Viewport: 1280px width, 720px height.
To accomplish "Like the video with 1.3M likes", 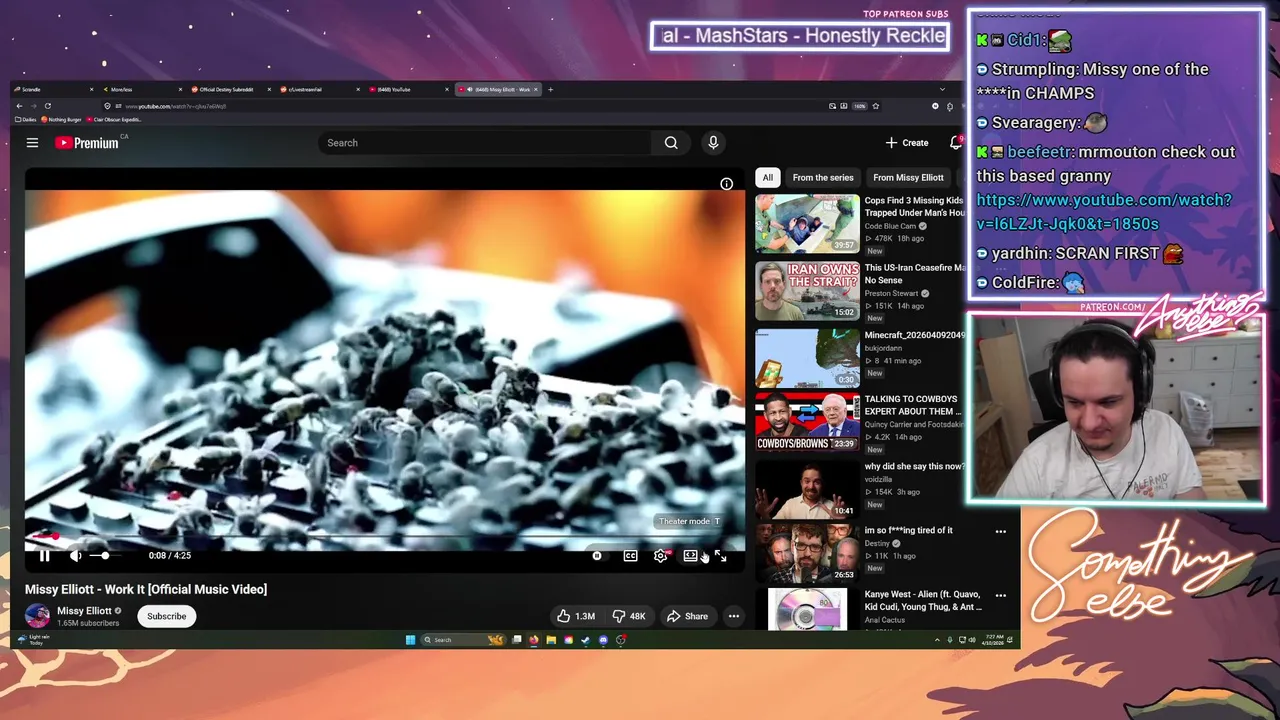I will pyautogui.click(x=576, y=616).
